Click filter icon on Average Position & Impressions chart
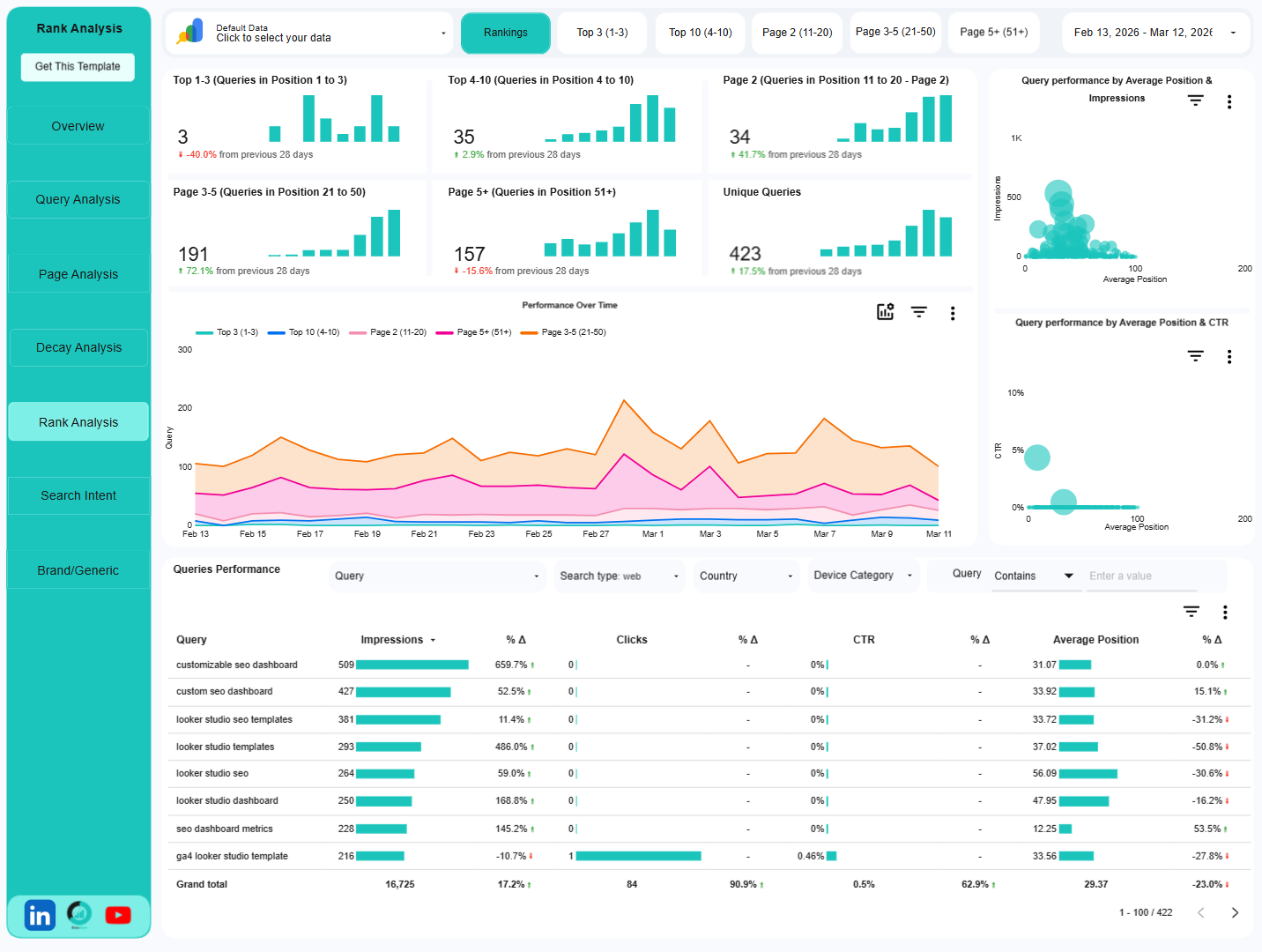 [x=1195, y=100]
